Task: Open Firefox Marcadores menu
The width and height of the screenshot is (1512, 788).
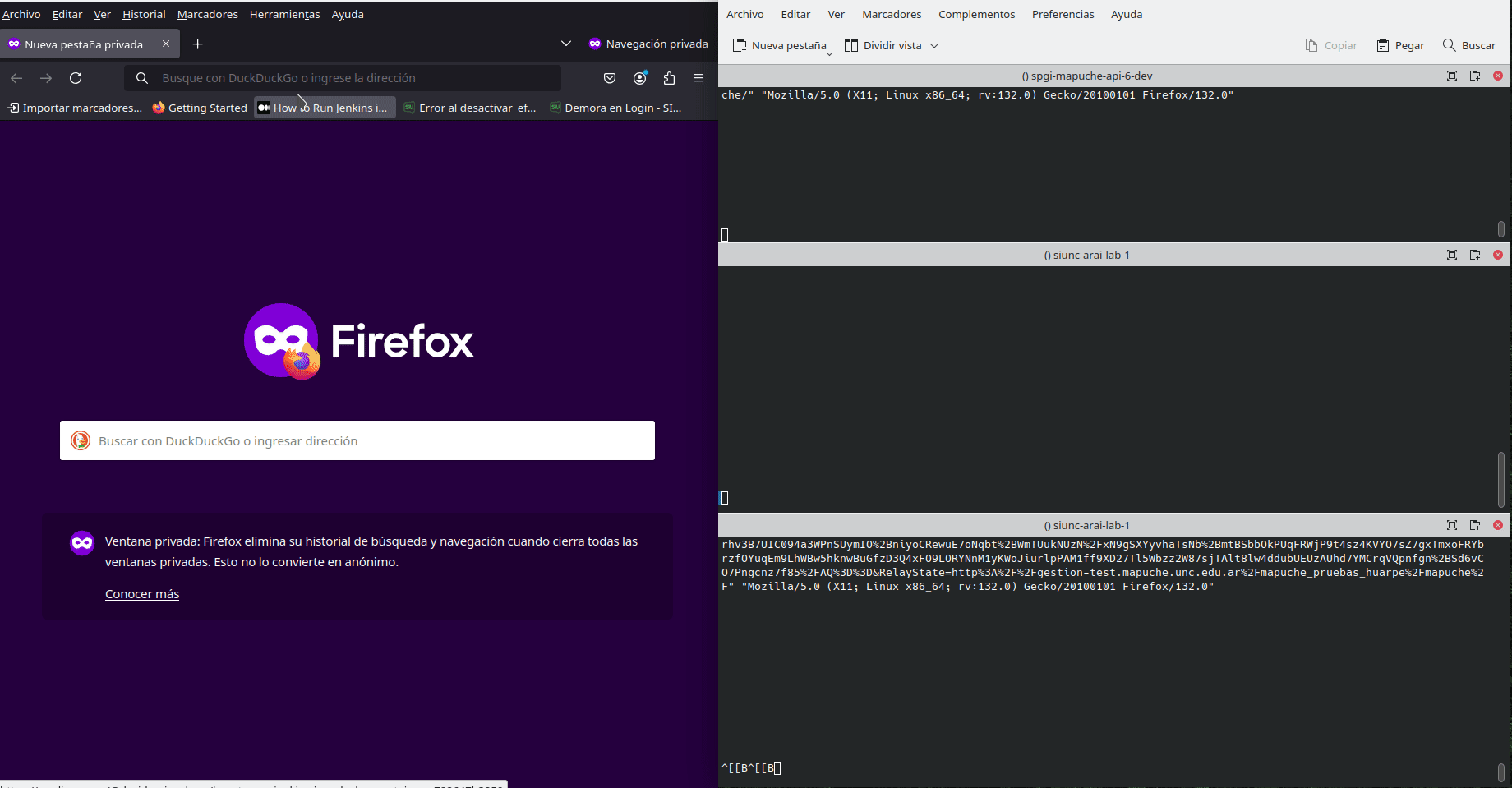Action: click(x=208, y=14)
